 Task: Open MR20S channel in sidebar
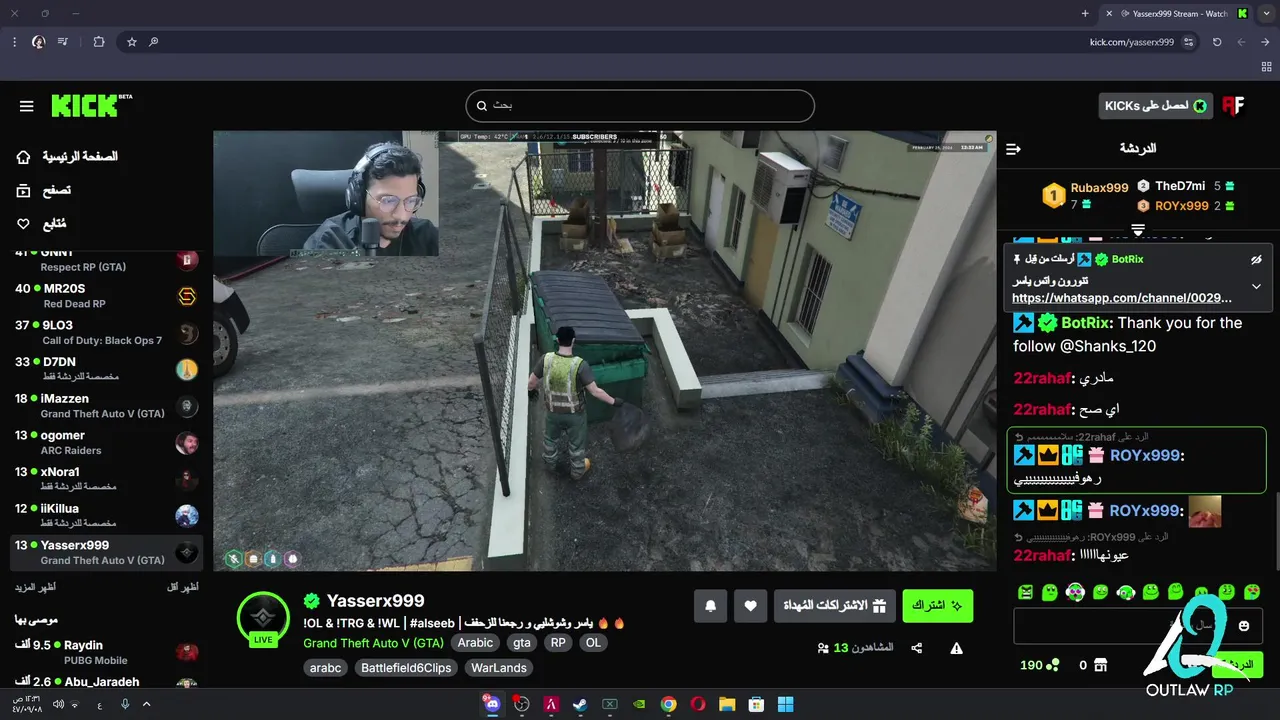106,296
